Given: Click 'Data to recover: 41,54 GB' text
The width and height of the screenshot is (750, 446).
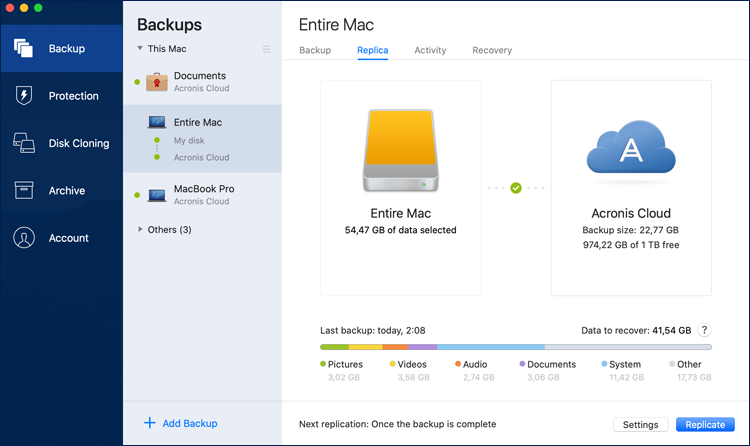Looking at the screenshot, I should point(636,330).
